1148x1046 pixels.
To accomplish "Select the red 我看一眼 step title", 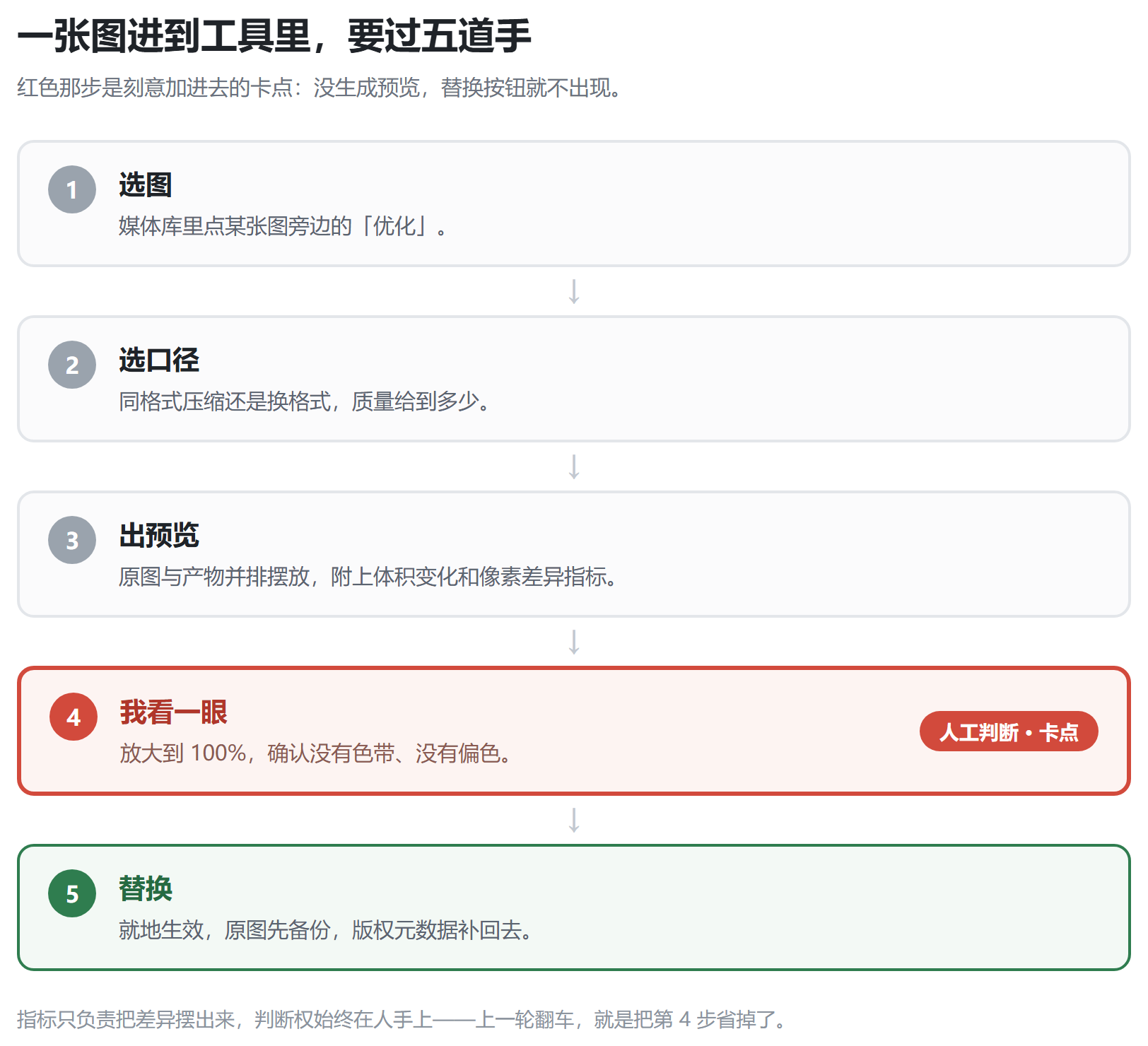I will click(174, 712).
